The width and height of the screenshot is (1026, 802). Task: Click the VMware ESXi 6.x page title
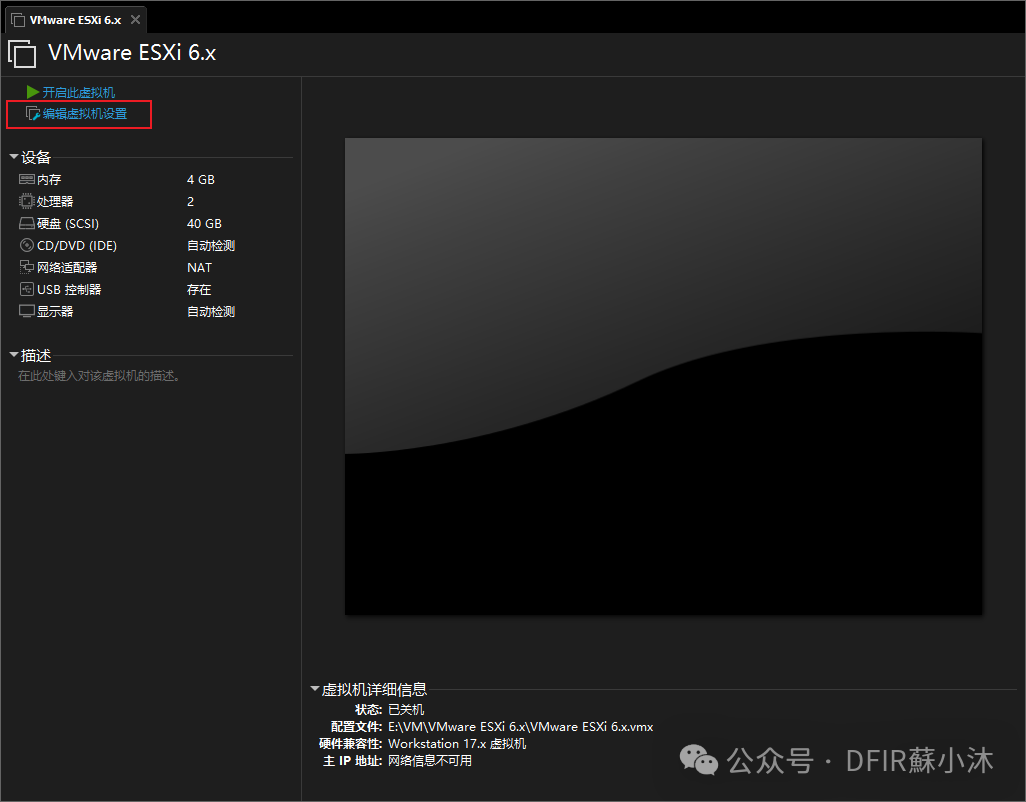tap(132, 52)
